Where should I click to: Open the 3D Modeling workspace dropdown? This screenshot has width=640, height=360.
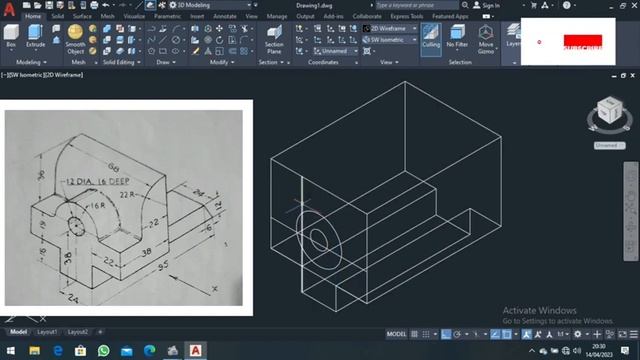(x=211, y=5)
